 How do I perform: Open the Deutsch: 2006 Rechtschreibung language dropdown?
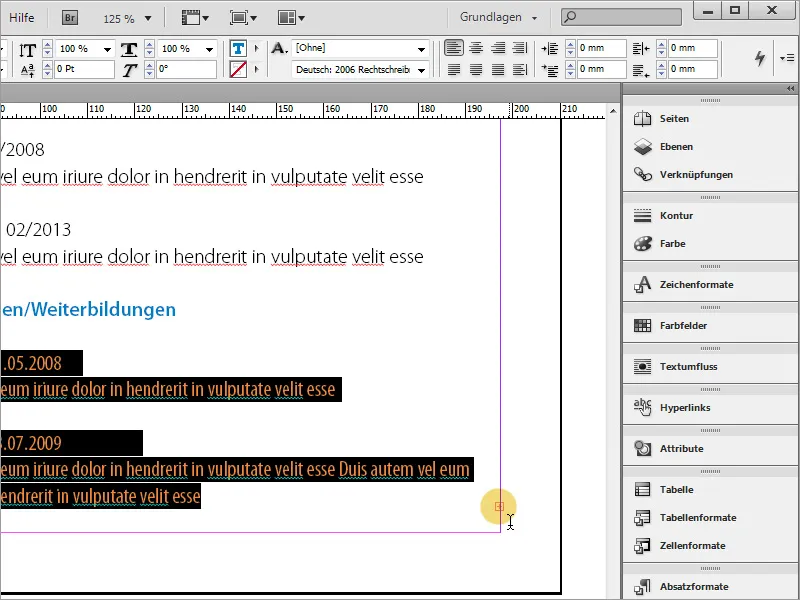click(x=421, y=70)
